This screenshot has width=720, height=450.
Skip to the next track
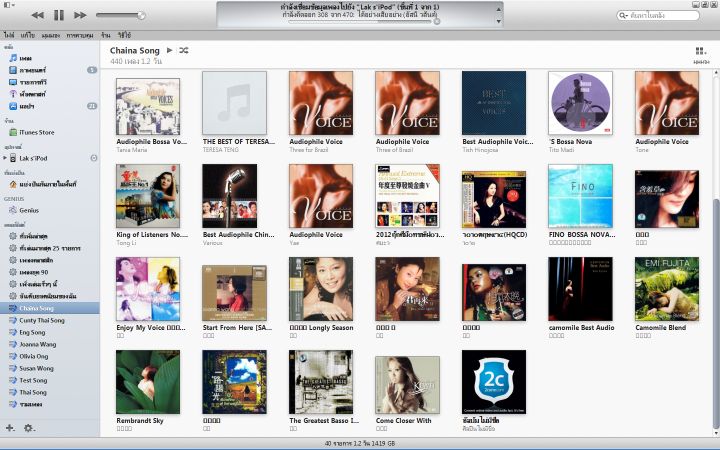point(81,15)
